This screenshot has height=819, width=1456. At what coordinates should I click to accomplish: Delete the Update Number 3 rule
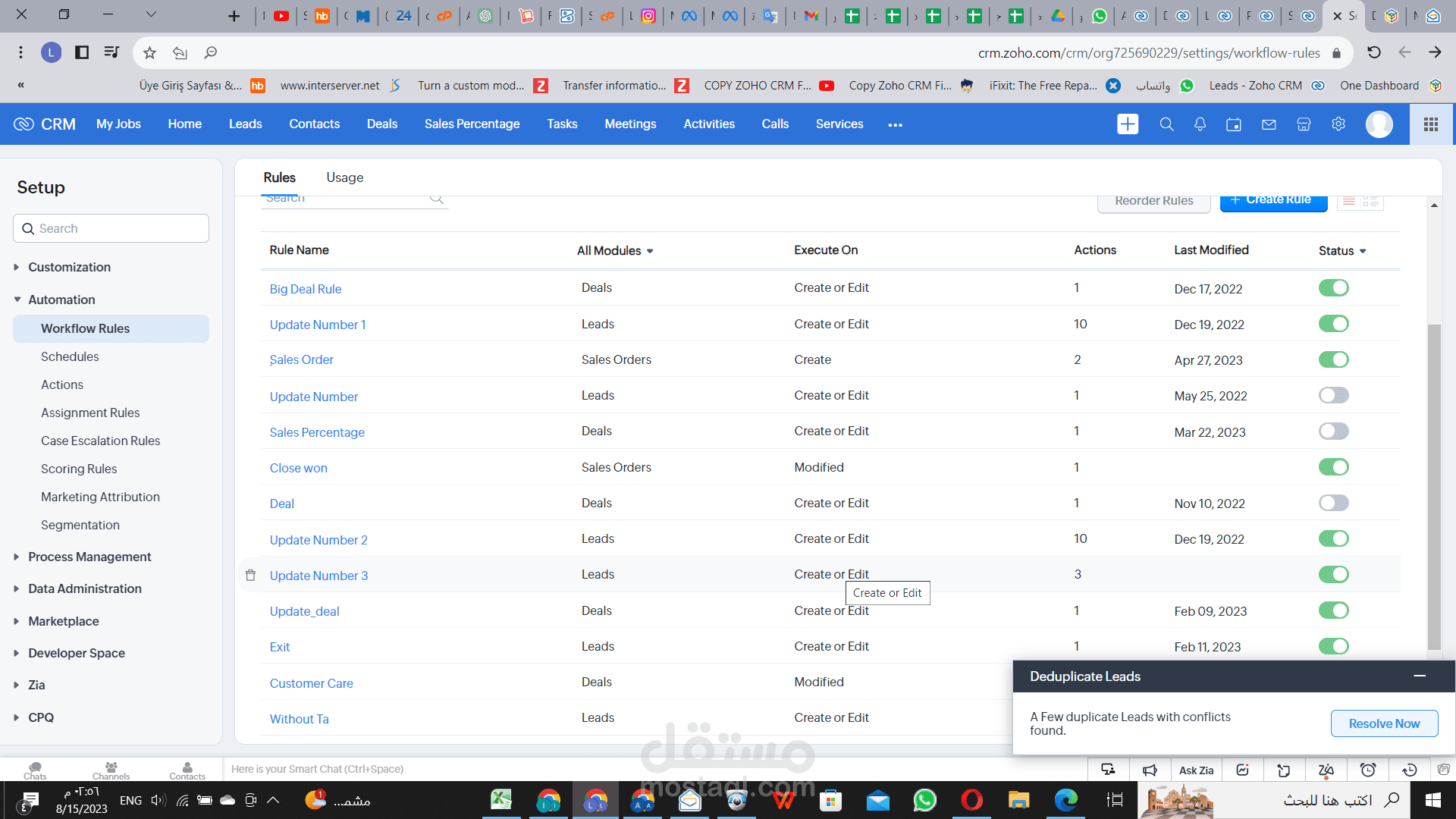pyautogui.click(x=250, y=575)
